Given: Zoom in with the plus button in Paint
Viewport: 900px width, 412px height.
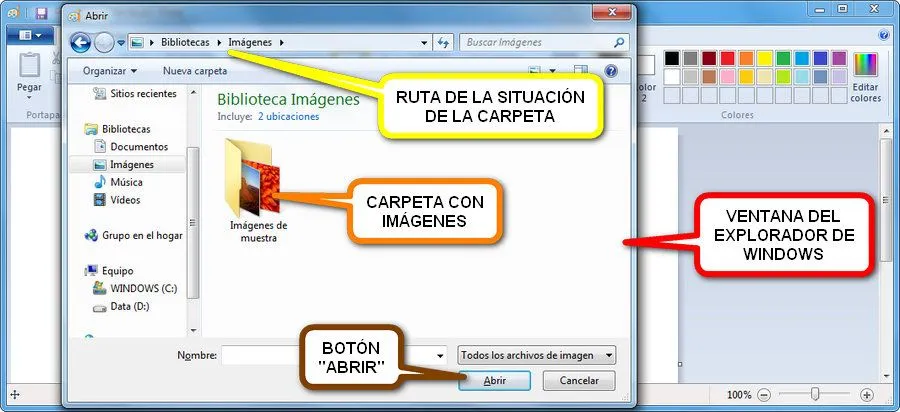Looking at the screenshot, I should point(867,395).
